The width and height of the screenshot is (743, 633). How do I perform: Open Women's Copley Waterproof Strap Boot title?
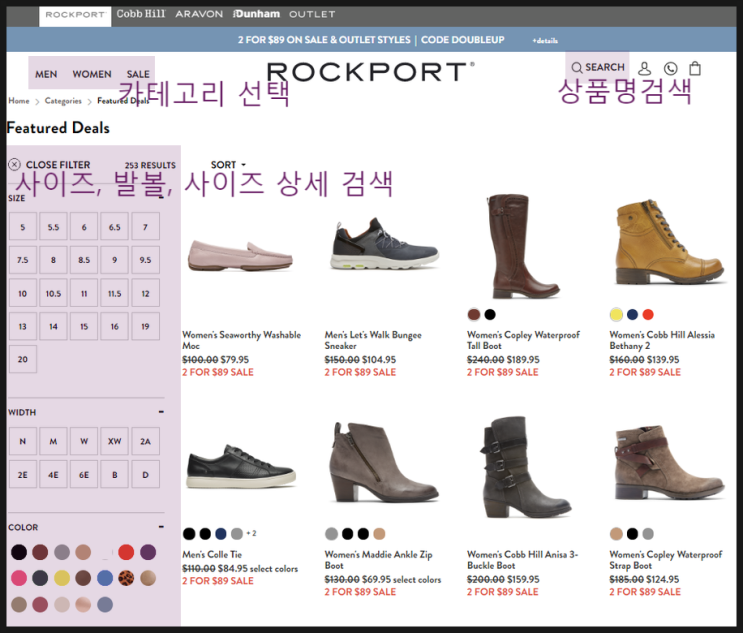pos(666,560)
